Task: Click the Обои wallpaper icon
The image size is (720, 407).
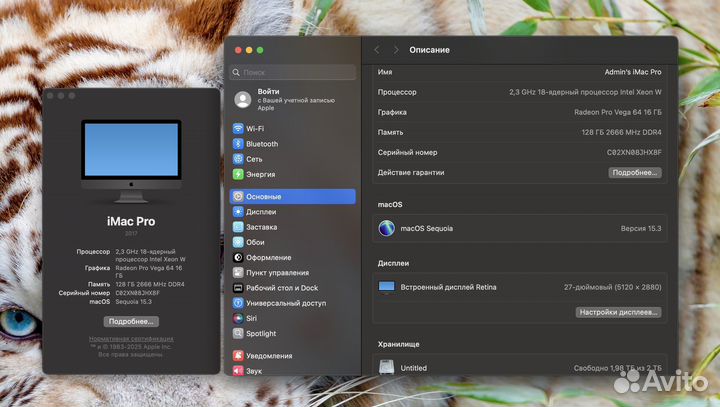Action: 238,242
